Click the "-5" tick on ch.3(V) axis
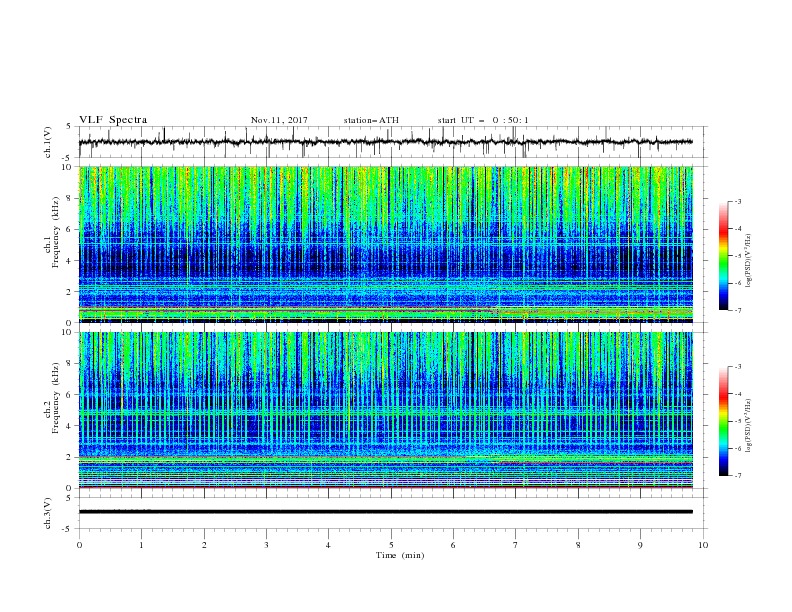792x612 pixels. pos(68,529)
